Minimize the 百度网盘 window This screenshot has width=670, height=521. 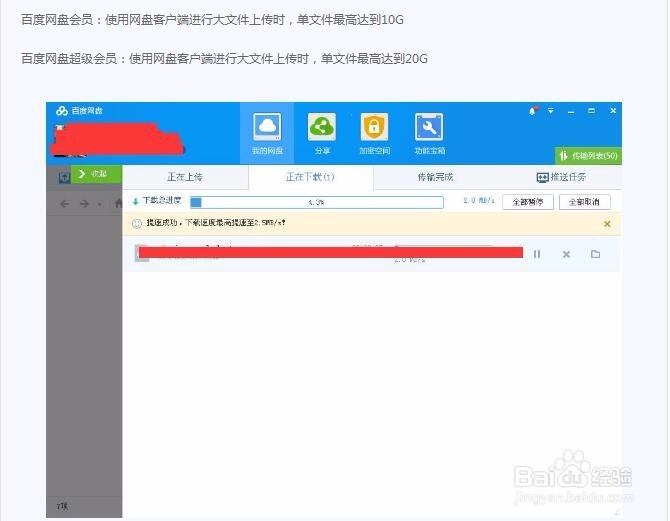(571, 111)
